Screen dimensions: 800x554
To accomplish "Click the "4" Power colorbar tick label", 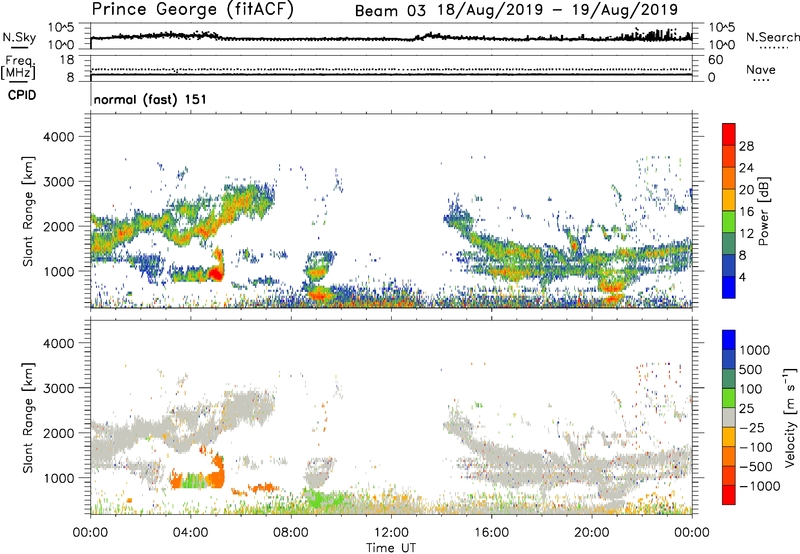I will (x=742, y=277).
